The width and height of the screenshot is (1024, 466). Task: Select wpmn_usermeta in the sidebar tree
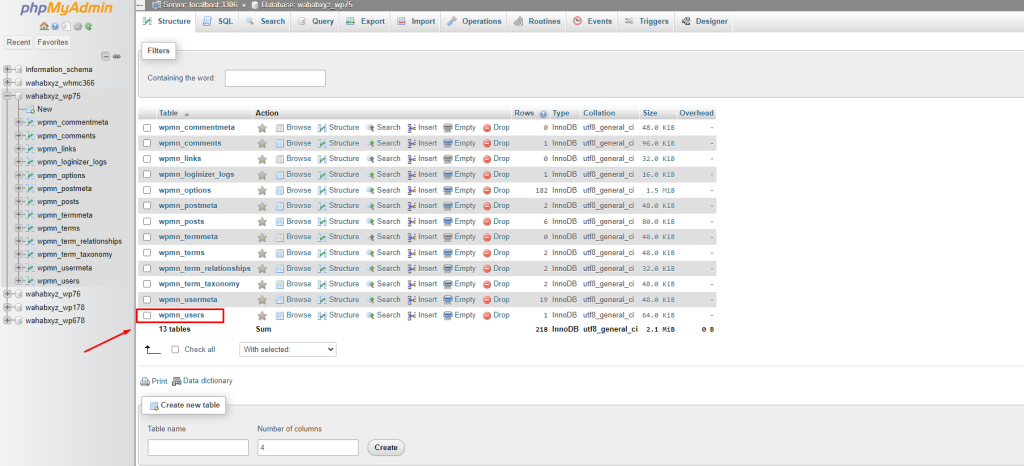(64, 267)
